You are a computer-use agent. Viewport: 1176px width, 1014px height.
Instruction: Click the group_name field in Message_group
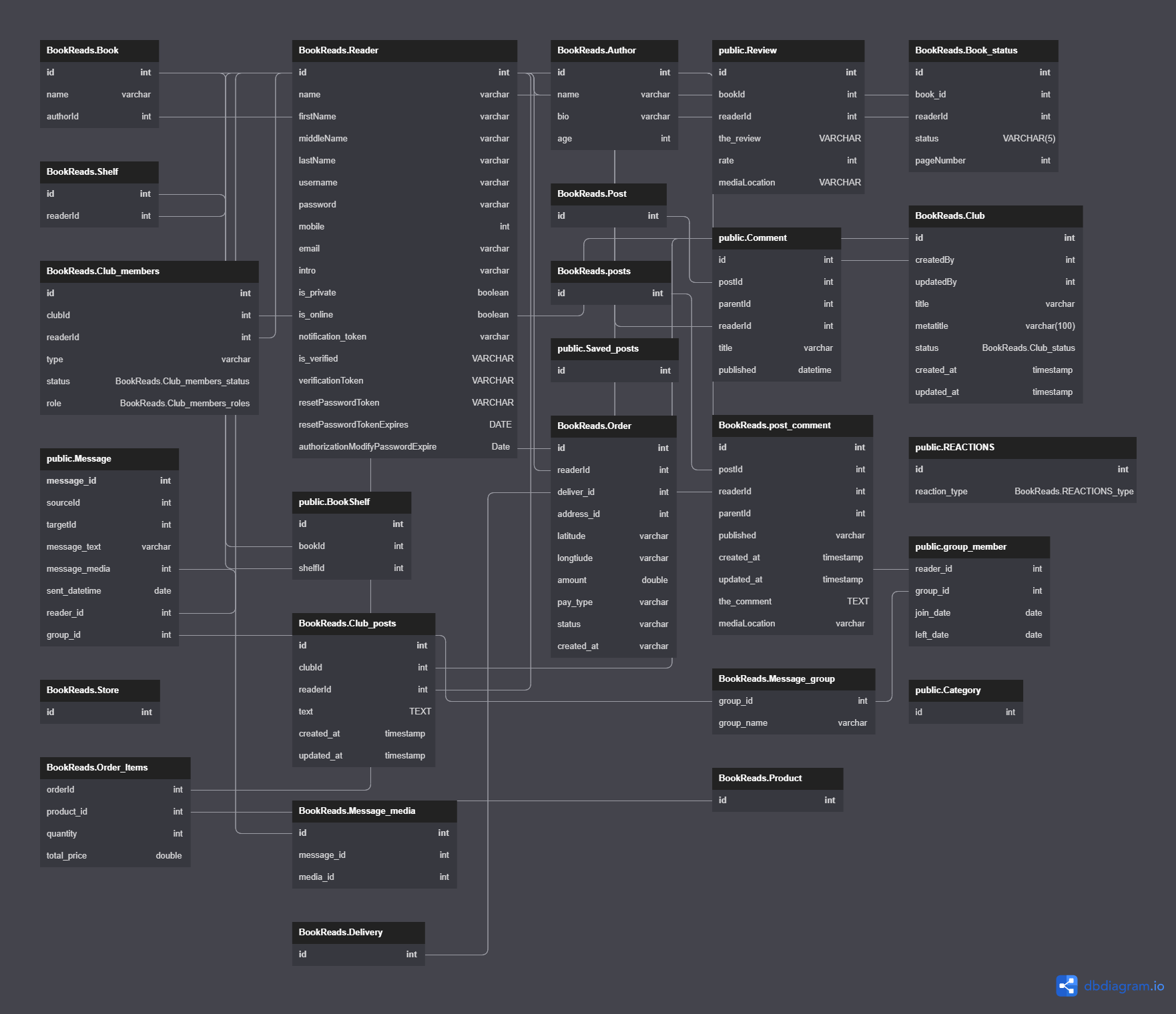(x=794, y=723)
